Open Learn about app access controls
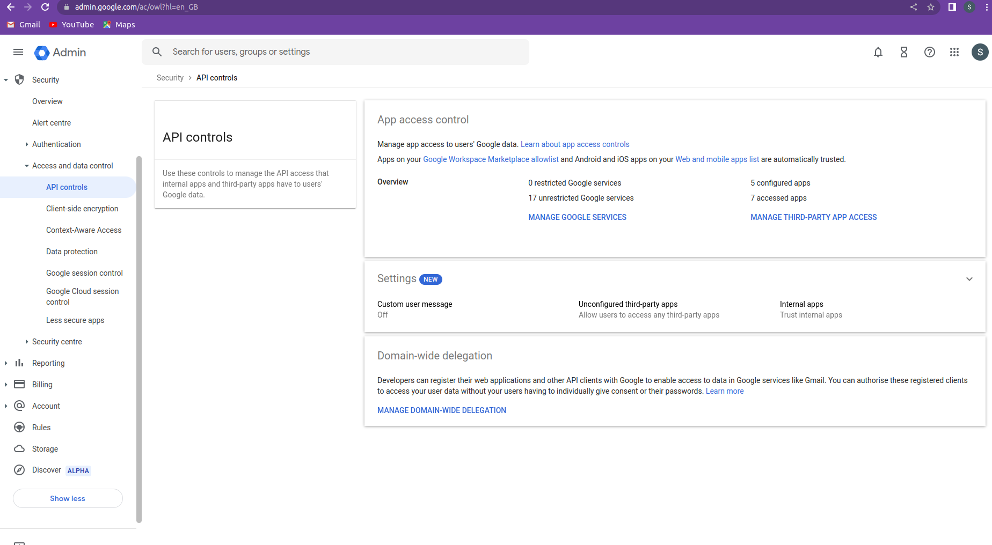992x545 pixels. click(574, 144)
